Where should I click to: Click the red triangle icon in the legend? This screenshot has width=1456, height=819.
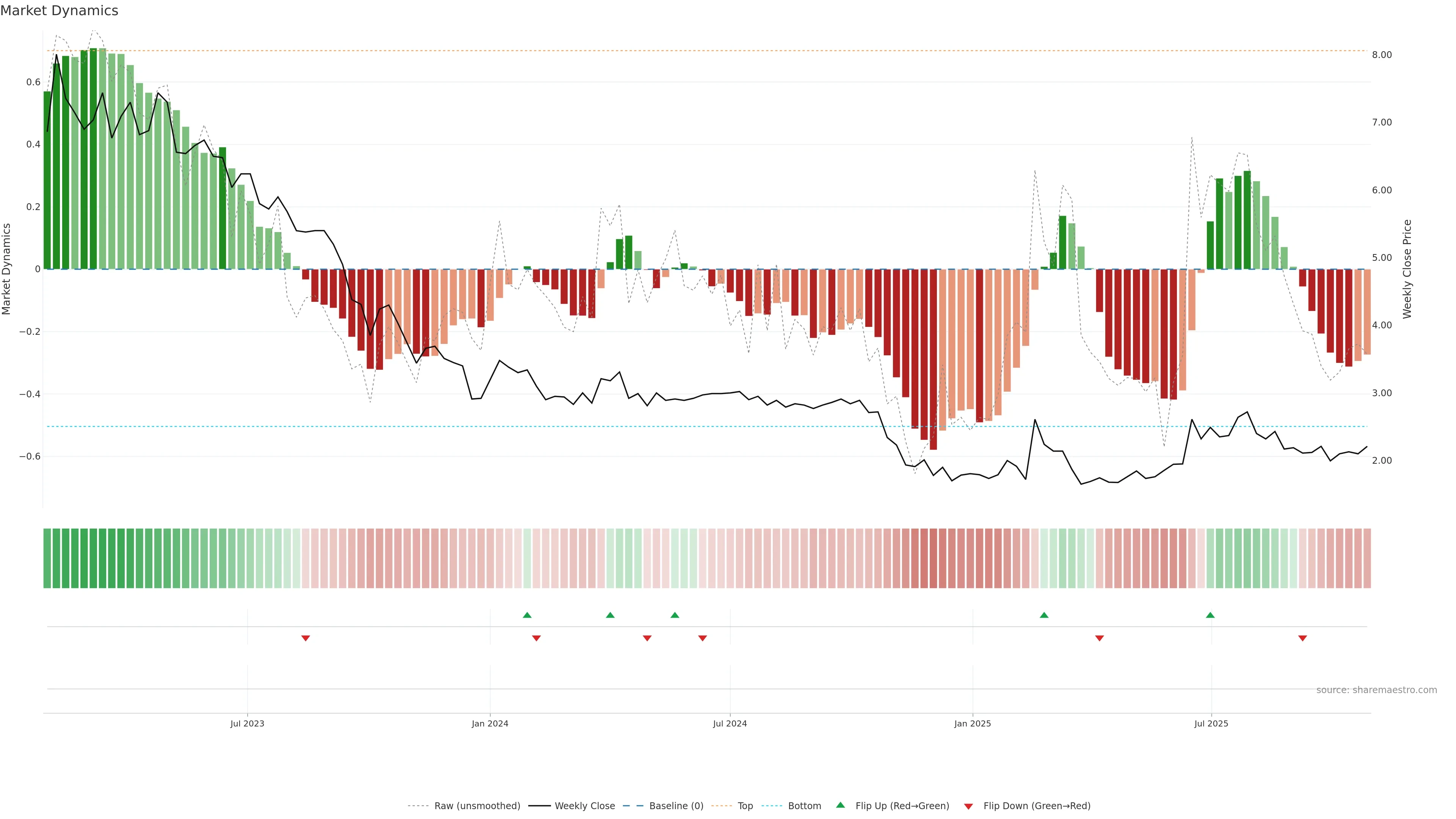tap(968, 806)
